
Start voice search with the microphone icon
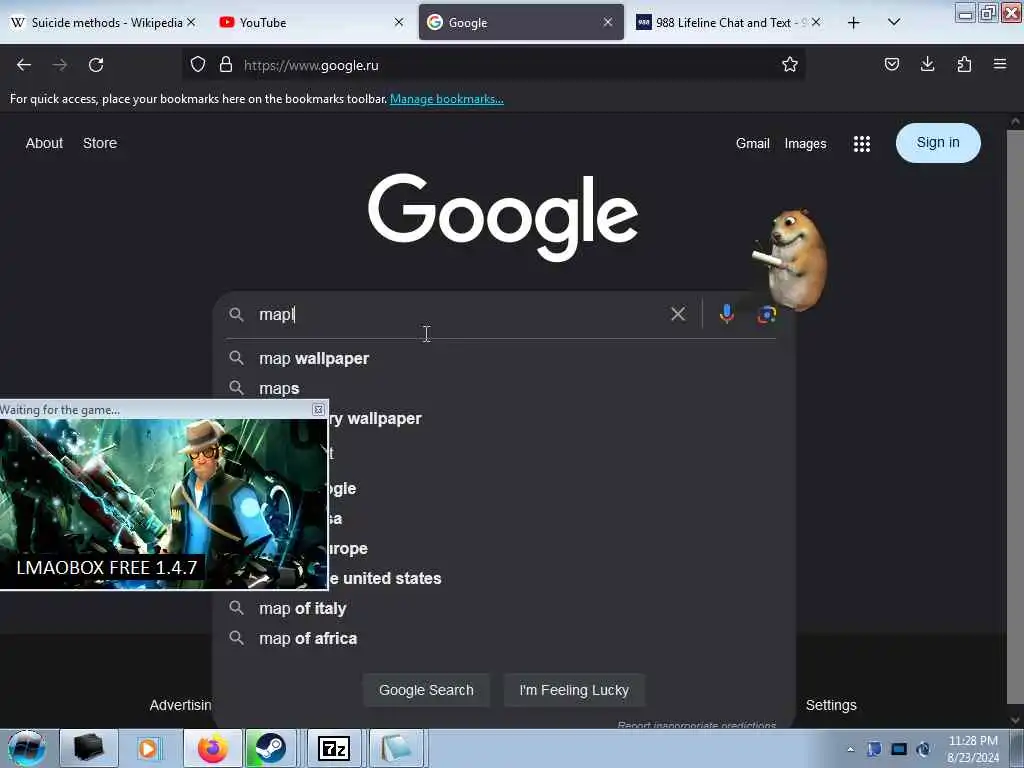point(726,314)
